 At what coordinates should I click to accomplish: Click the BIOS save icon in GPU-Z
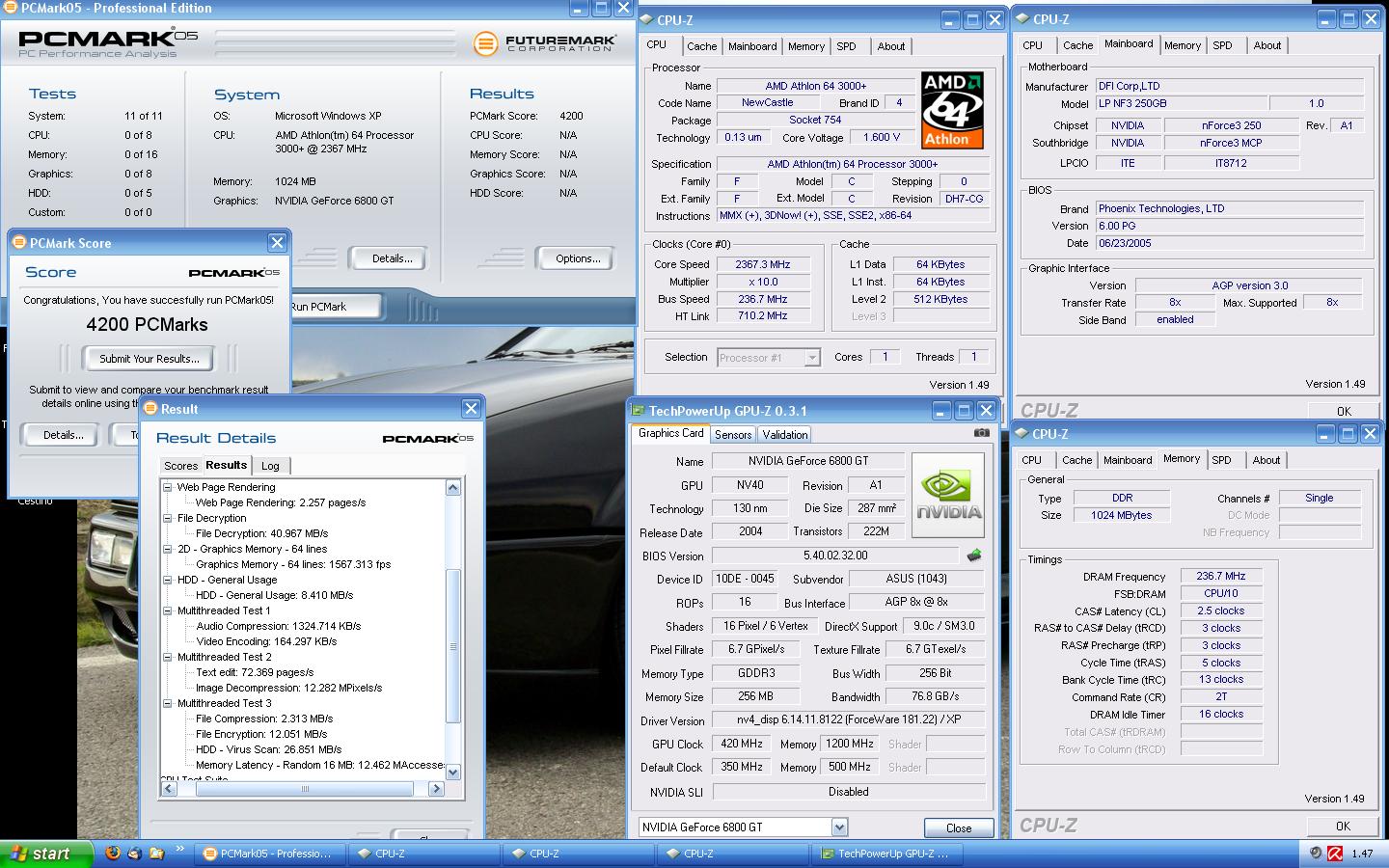click(x=974, y=555)
